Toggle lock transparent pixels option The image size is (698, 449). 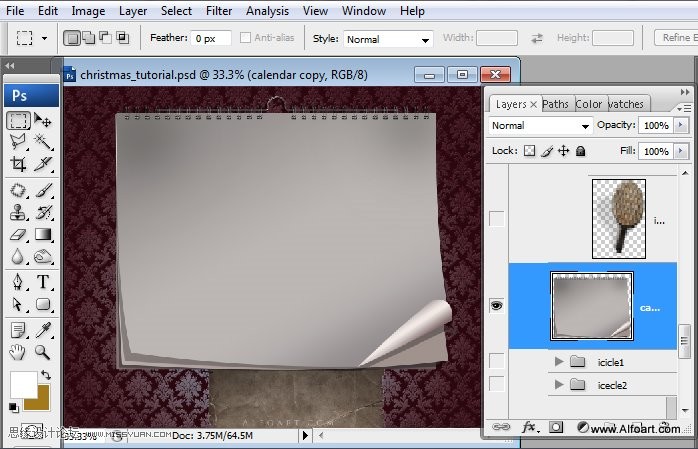pos(530,151)
